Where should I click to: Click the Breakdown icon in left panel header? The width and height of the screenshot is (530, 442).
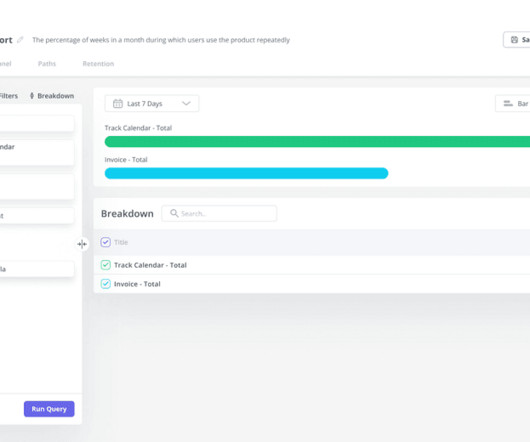click(32, 96)
